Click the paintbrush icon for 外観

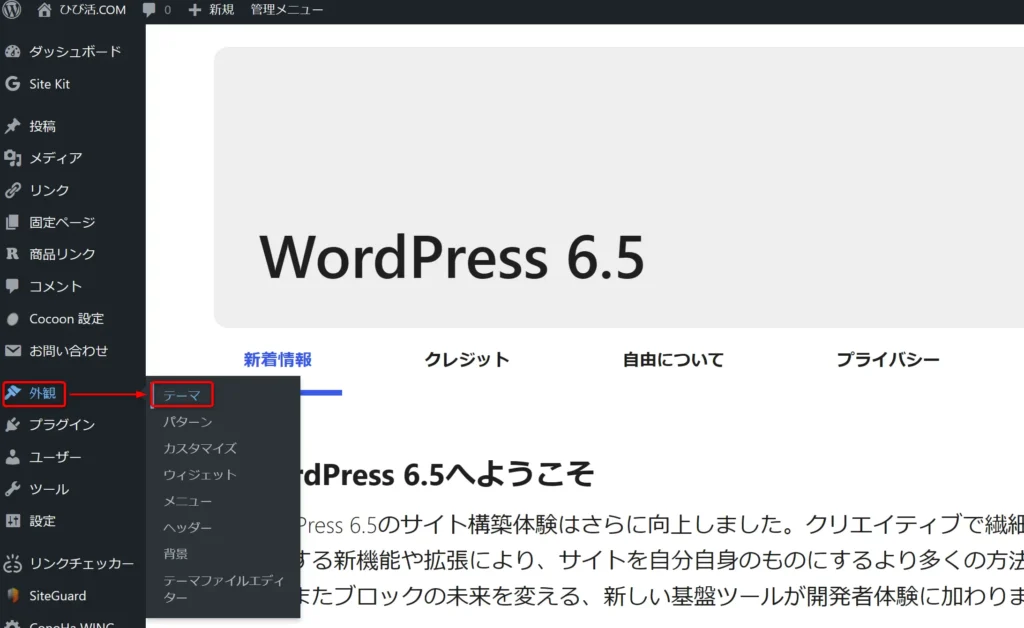[12, 392]
